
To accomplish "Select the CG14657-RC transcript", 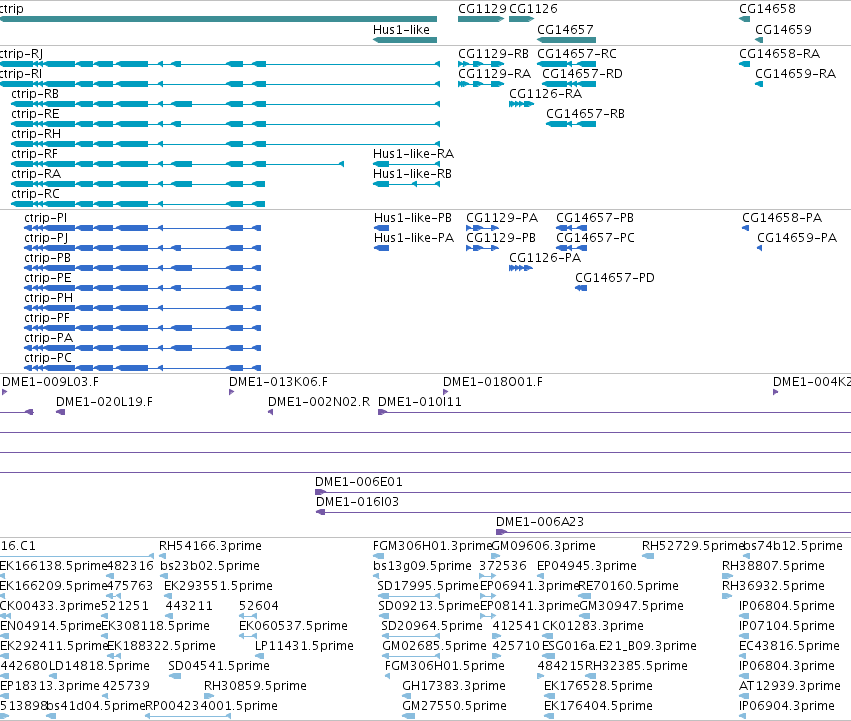I will pos(566,64).
